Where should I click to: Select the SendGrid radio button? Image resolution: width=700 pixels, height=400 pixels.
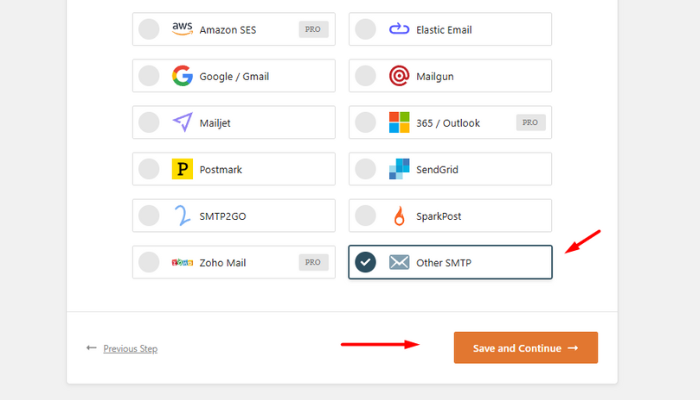[366, 169]
